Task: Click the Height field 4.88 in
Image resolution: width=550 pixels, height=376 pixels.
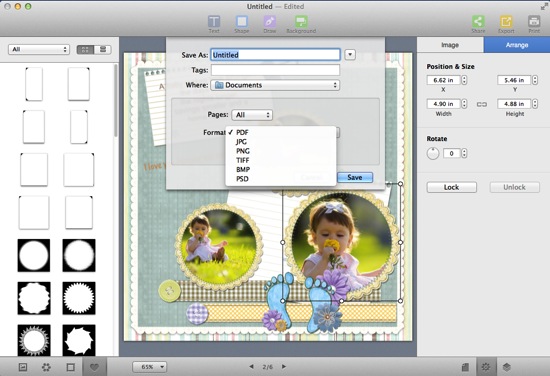Action: click(514, 104)
